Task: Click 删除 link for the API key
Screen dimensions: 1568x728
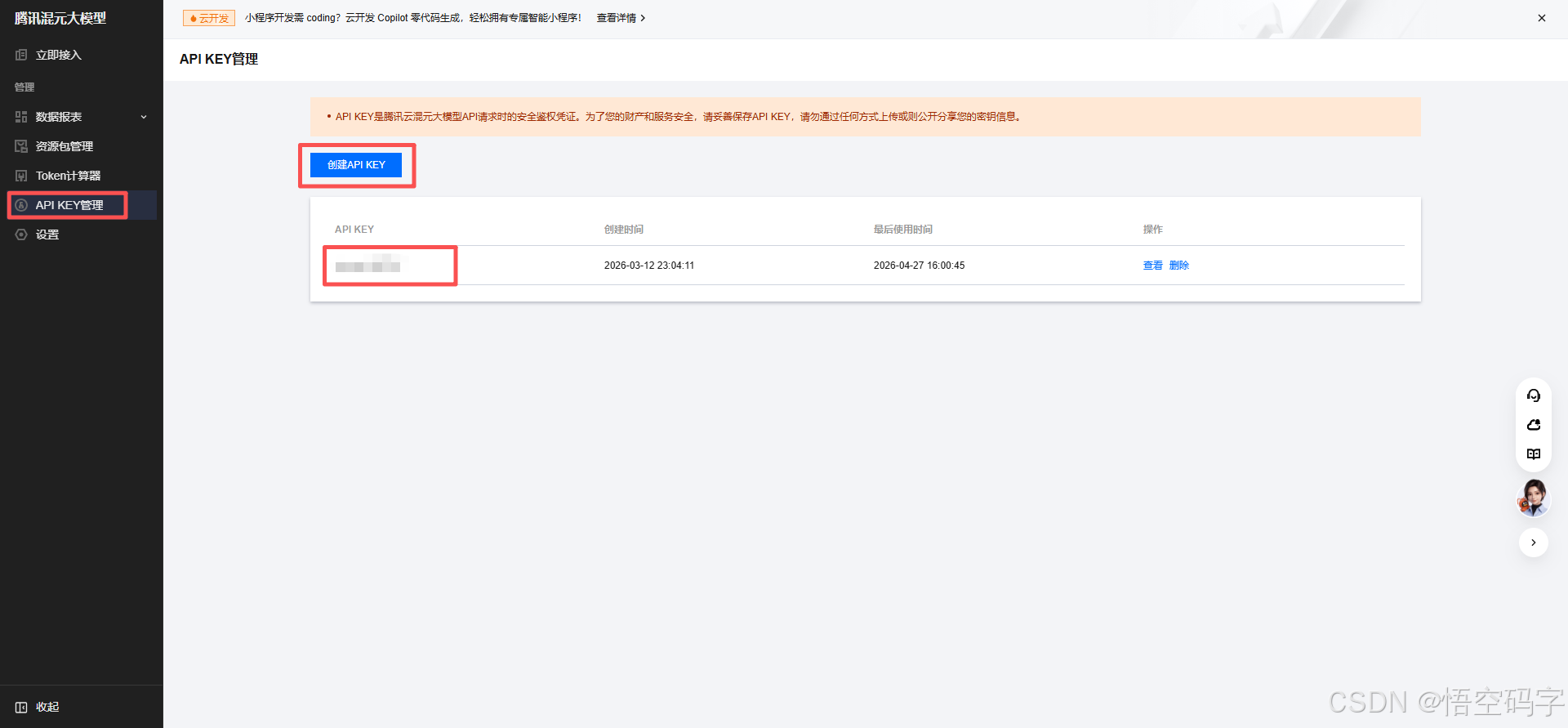Action: (x=1178, y=266)
